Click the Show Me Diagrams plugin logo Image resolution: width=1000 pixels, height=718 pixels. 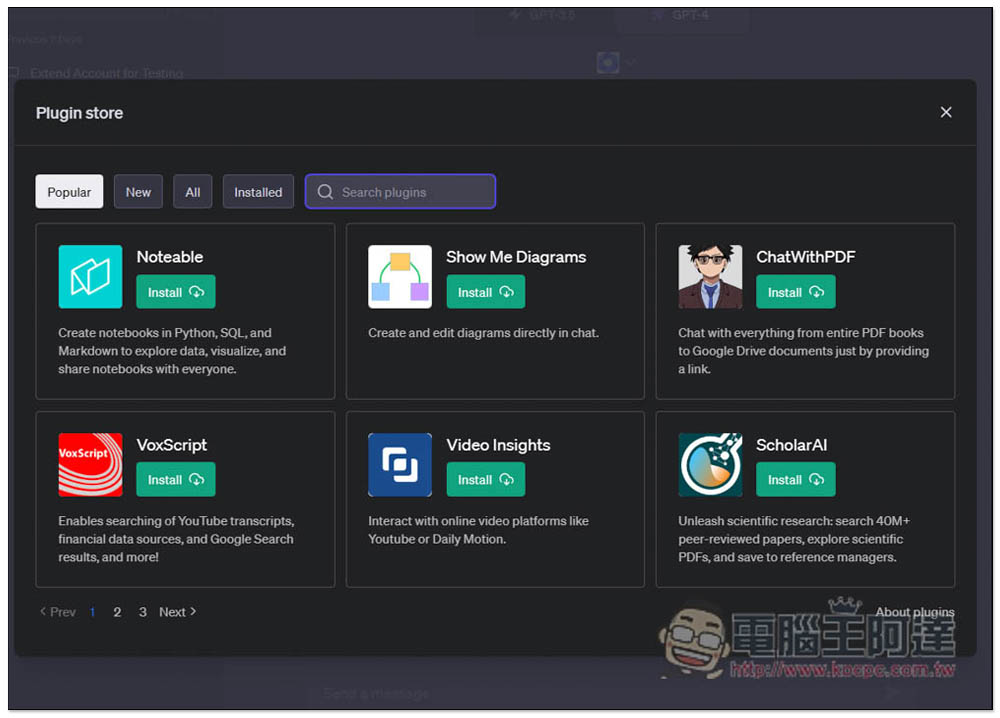pyautogui.click(x=400, y=277)
